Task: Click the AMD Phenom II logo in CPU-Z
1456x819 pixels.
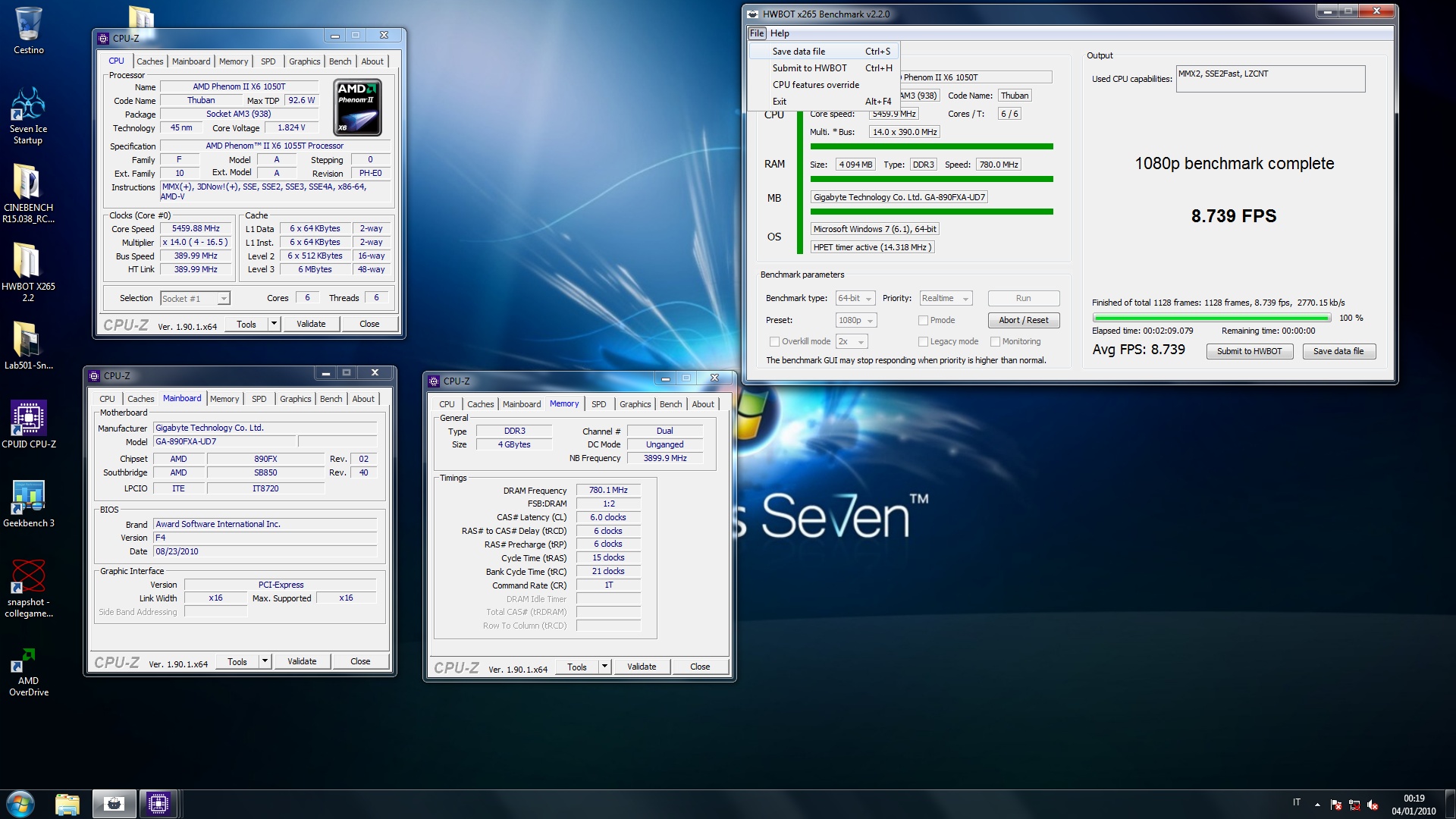Action: pyautogui.click(x=357, y=107)
